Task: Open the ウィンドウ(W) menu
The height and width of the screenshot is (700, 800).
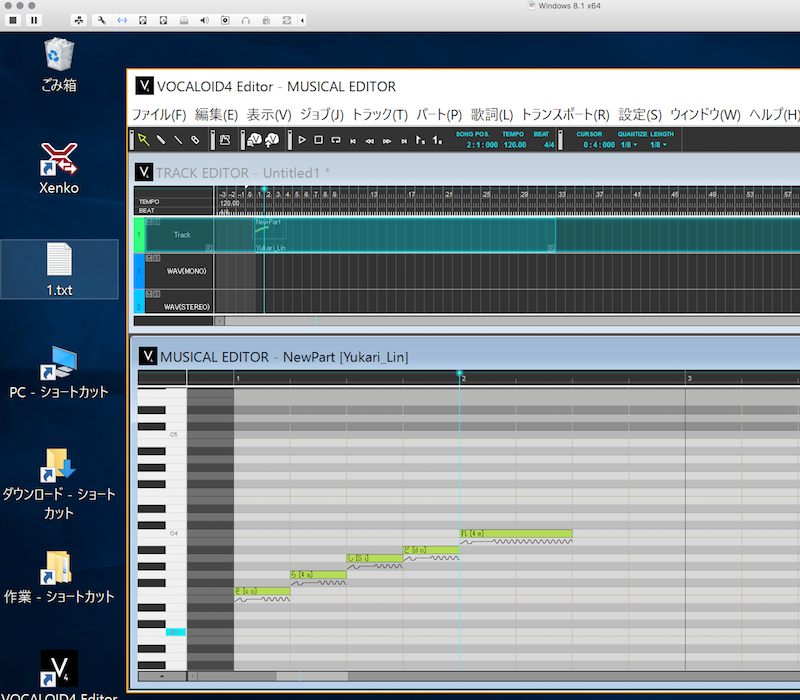Action: [705, 114]
